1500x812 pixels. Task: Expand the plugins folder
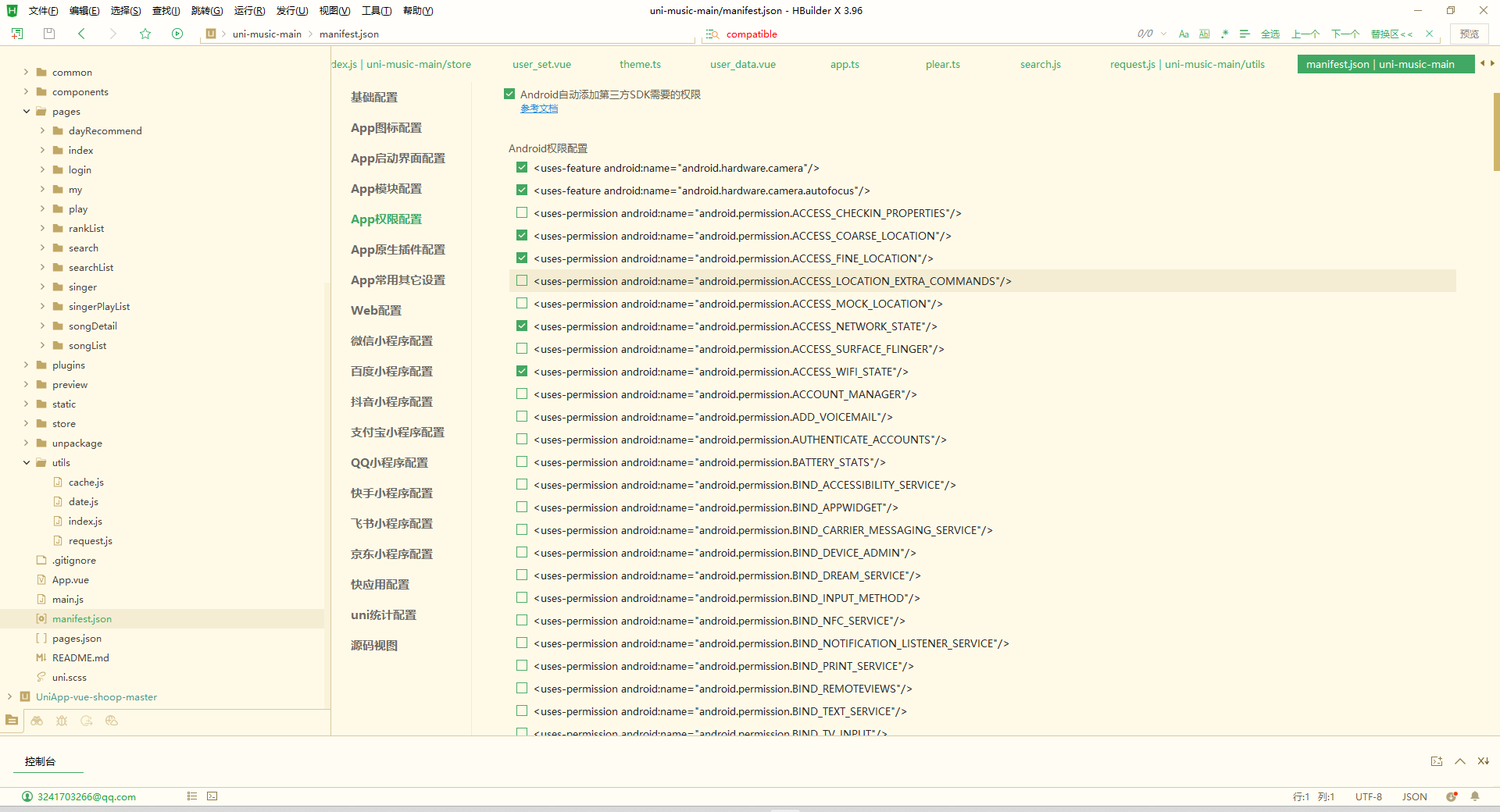coord(26,365)
